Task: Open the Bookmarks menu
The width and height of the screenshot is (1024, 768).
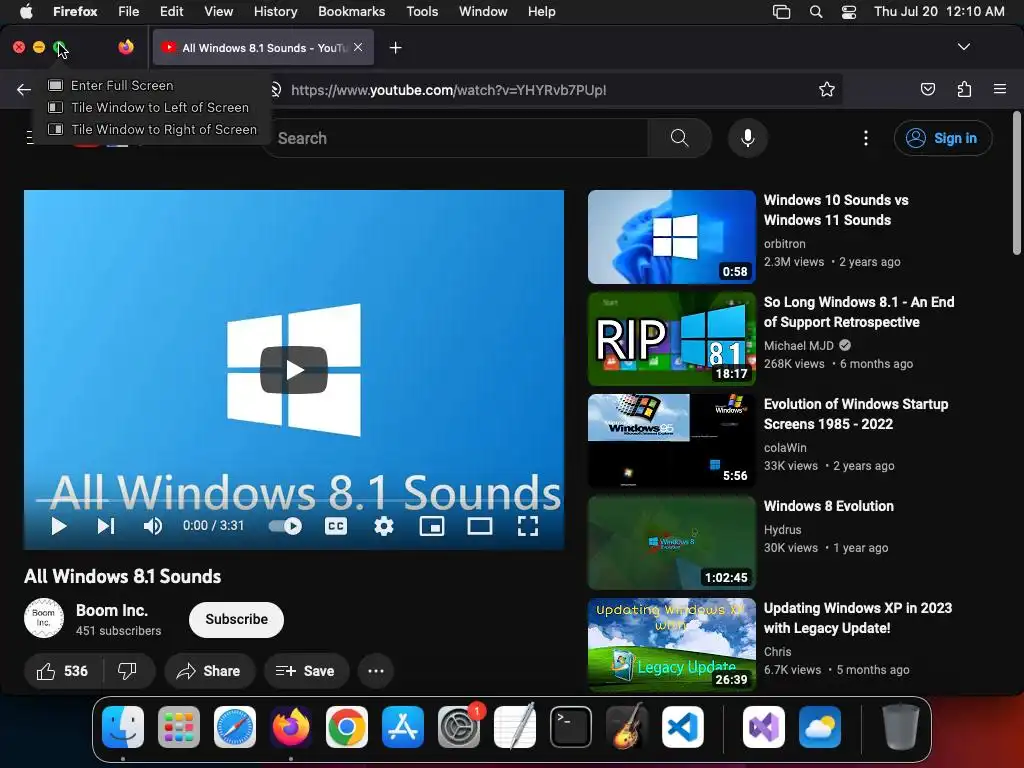Action: click(351, 11)
